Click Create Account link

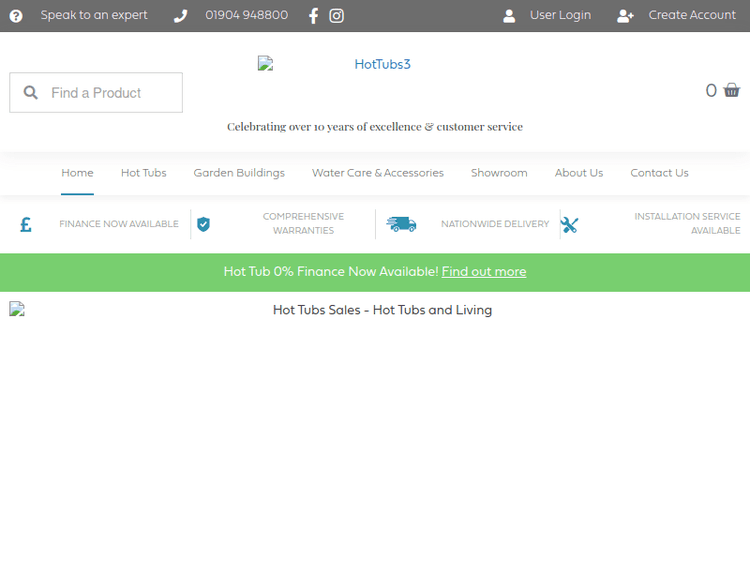coord(691,16)
